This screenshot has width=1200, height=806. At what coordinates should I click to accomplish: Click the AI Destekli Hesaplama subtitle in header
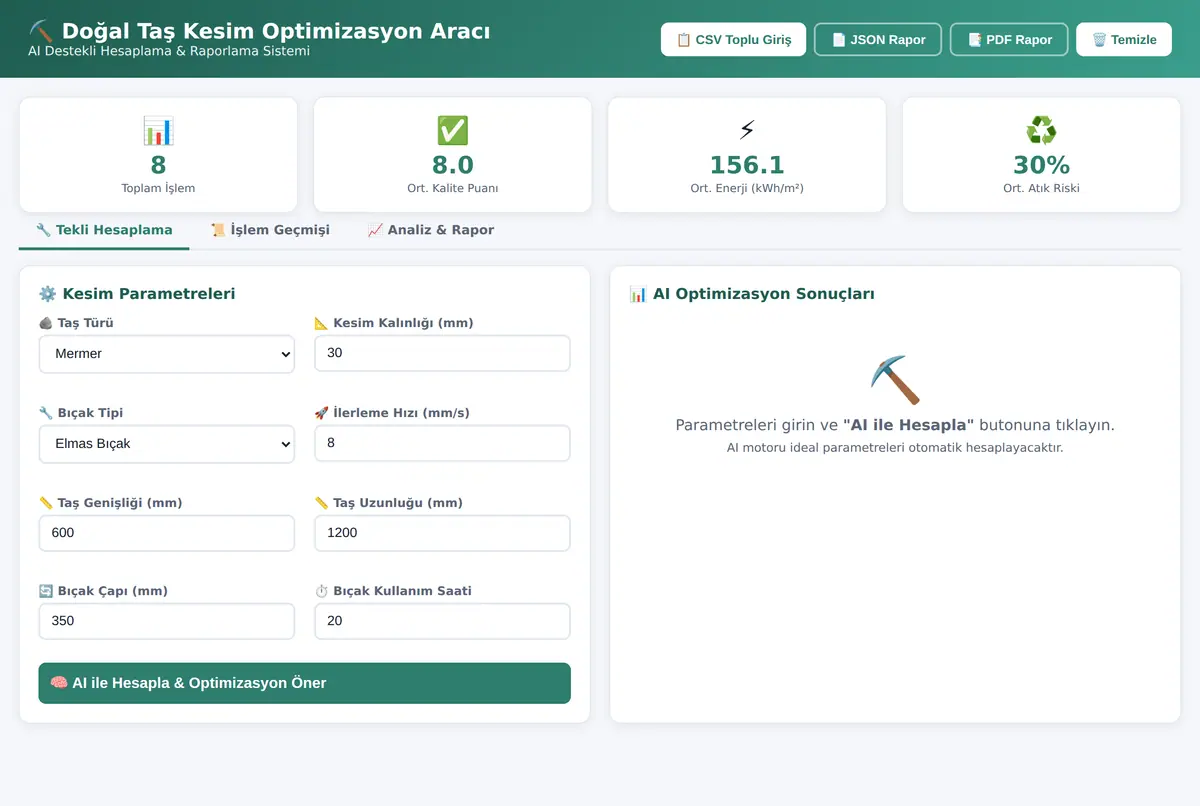coord(169,51)
